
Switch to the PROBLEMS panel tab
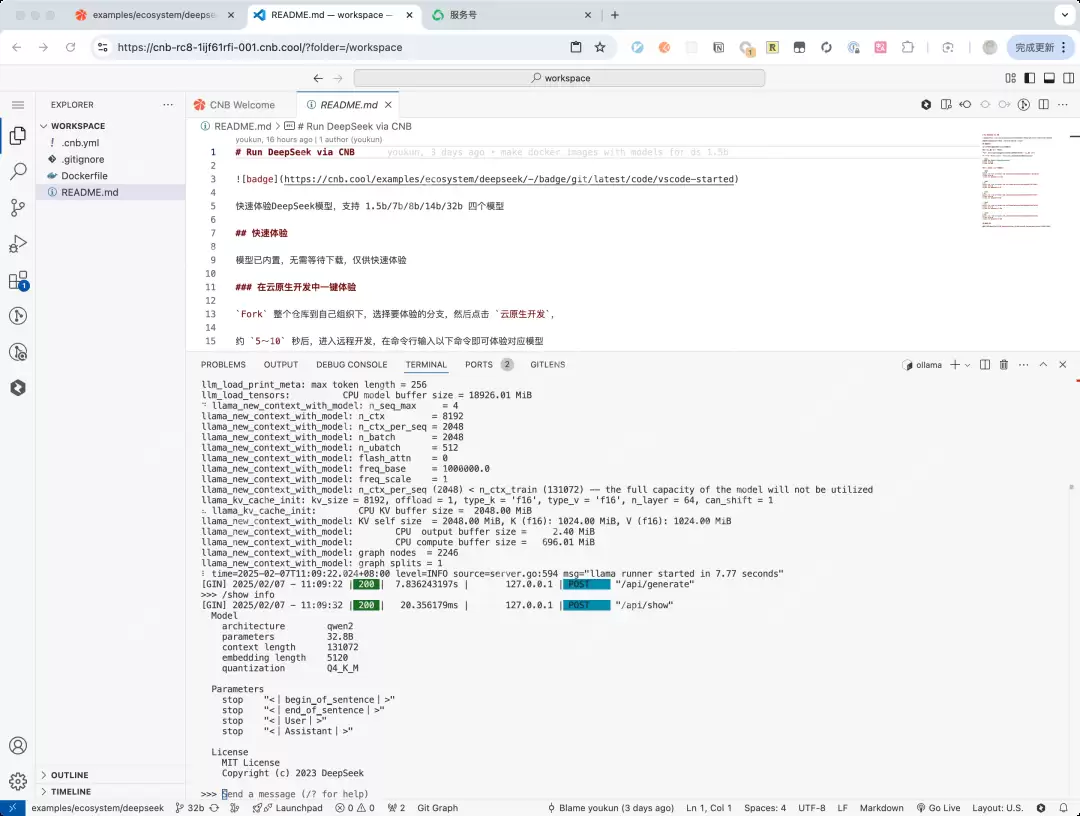(x=223, y=365)
